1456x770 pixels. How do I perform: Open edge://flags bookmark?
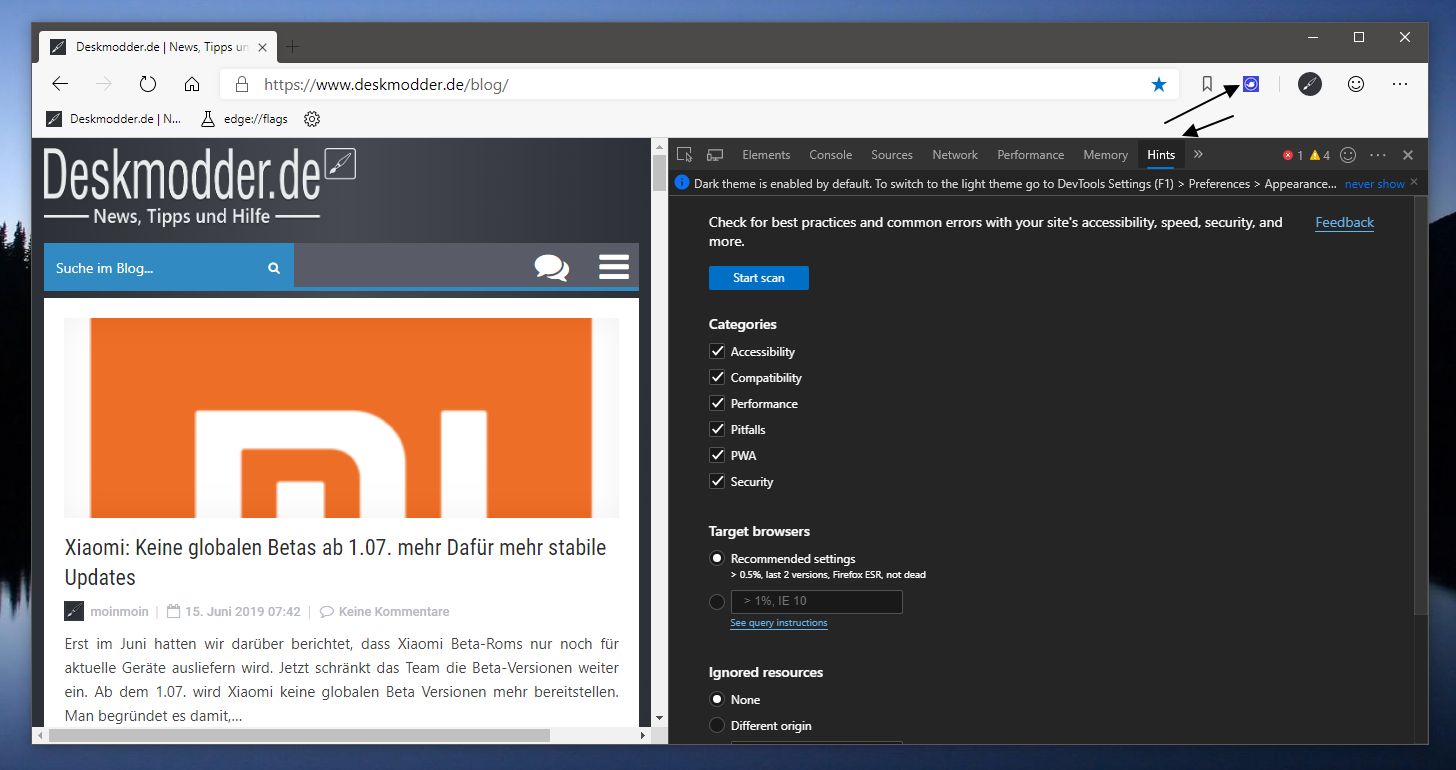tap(245, 119)
